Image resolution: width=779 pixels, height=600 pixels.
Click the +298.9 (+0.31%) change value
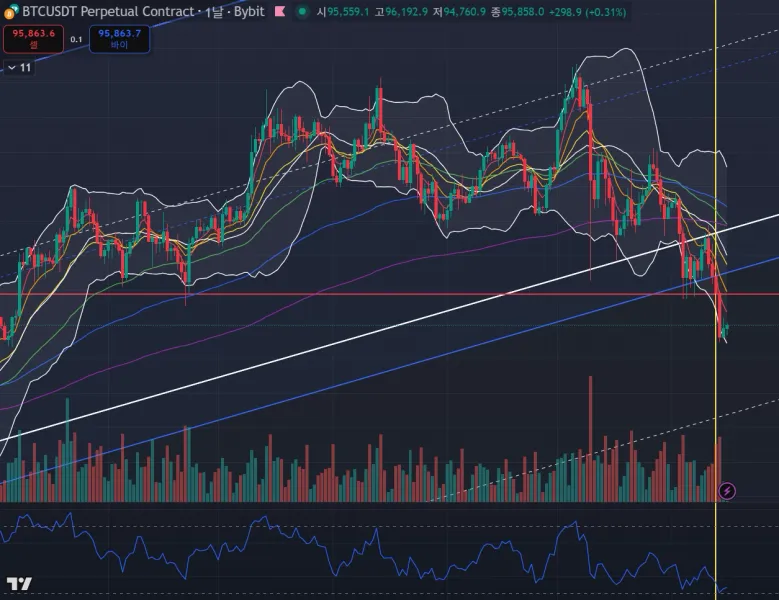[x=587, y=12]
